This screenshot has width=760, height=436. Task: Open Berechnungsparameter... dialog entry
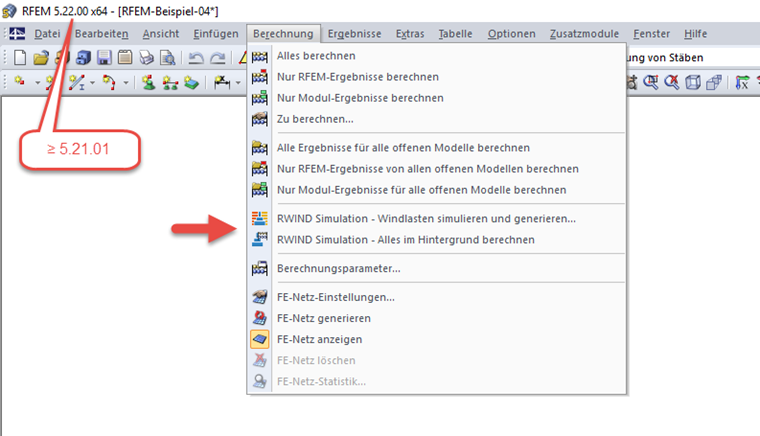(x=338, y=268)
